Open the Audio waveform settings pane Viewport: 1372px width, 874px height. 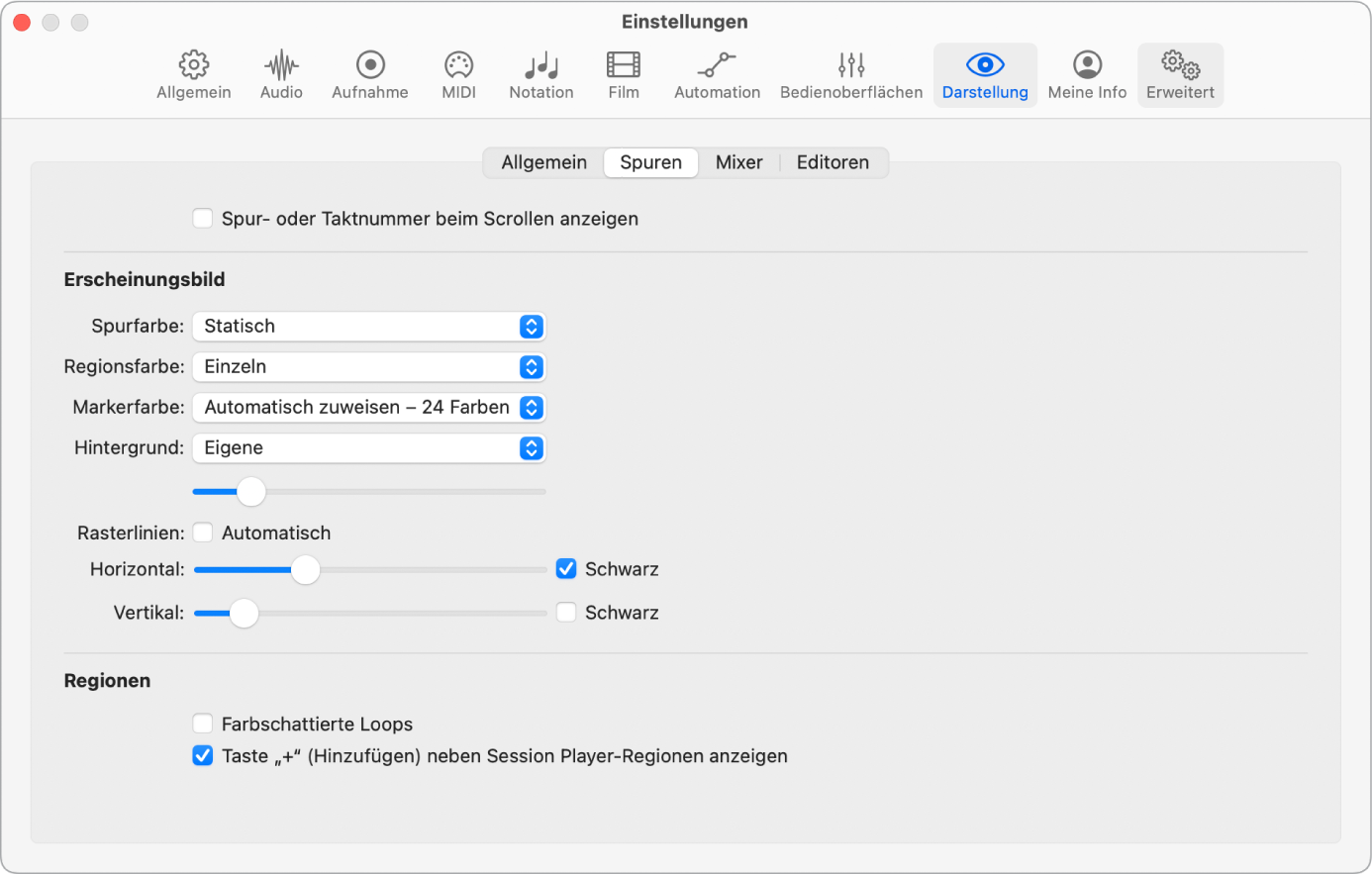[x=281, y=75]
